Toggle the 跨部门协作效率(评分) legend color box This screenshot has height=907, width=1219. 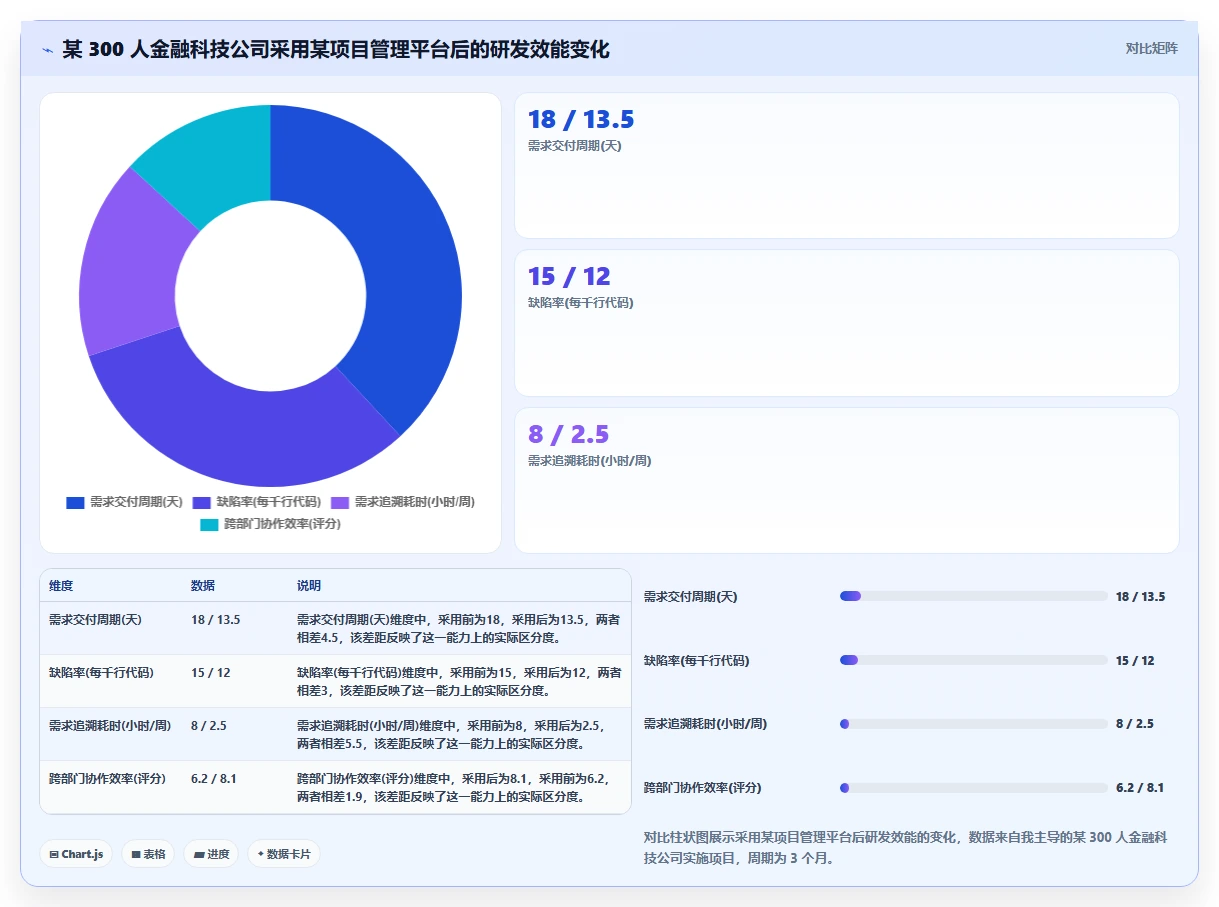[x=209, y=524]
